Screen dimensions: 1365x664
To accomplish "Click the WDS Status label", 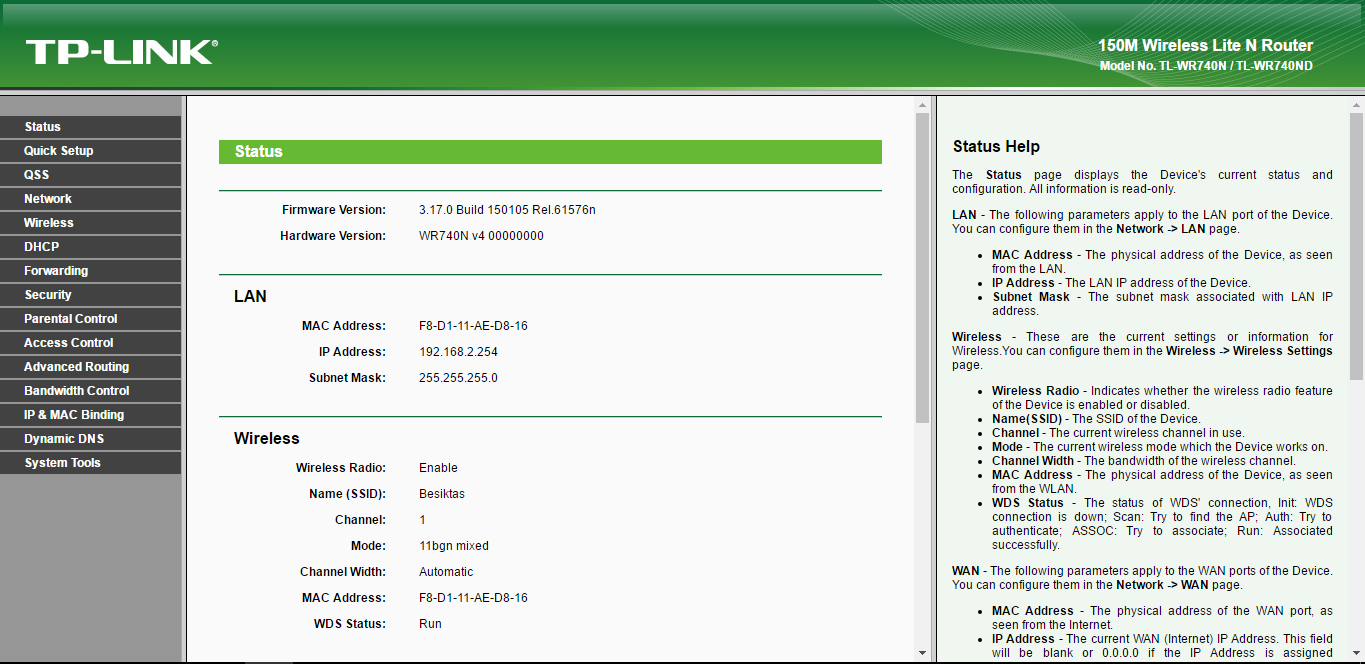I will coord(349,624).
